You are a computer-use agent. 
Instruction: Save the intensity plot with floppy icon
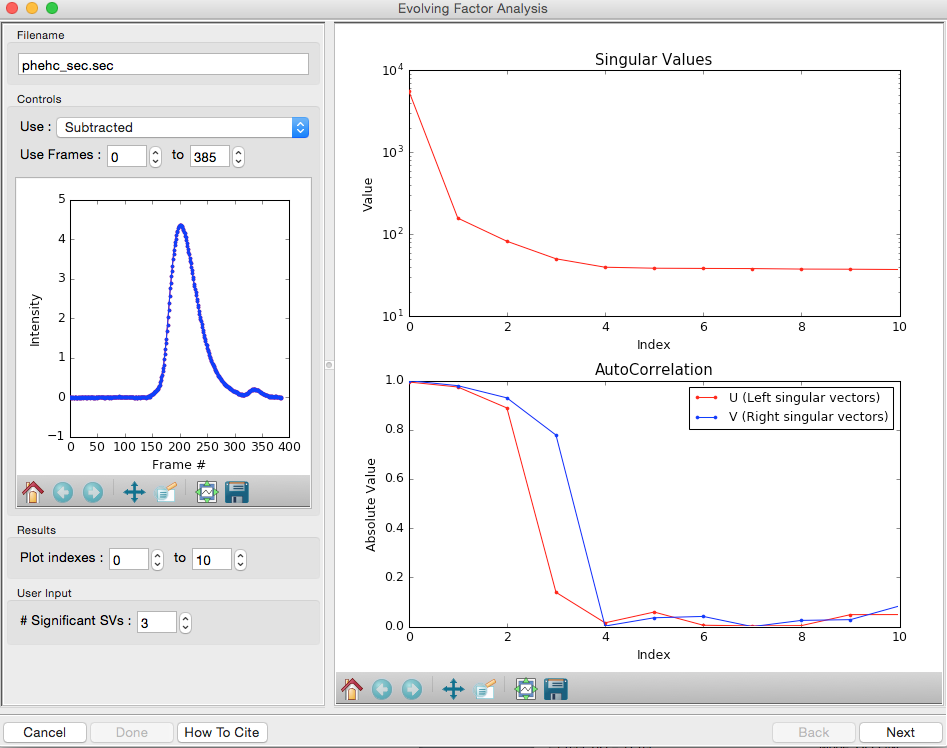click(x=237, y=492)
